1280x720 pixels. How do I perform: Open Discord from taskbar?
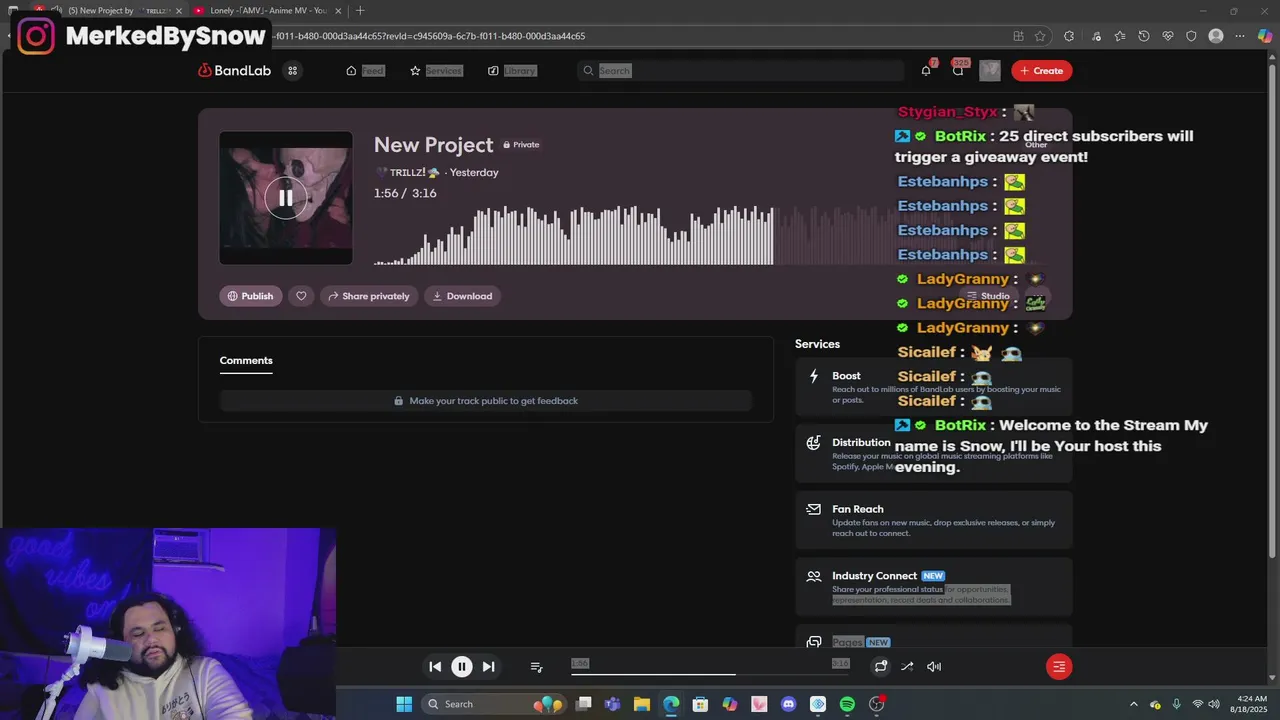pos(788,704)
